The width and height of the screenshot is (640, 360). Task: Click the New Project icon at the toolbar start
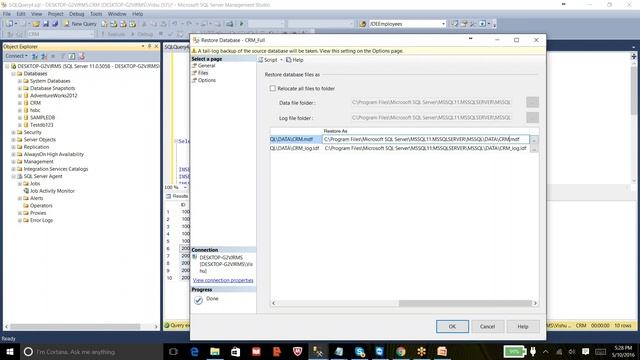point(10,24)
